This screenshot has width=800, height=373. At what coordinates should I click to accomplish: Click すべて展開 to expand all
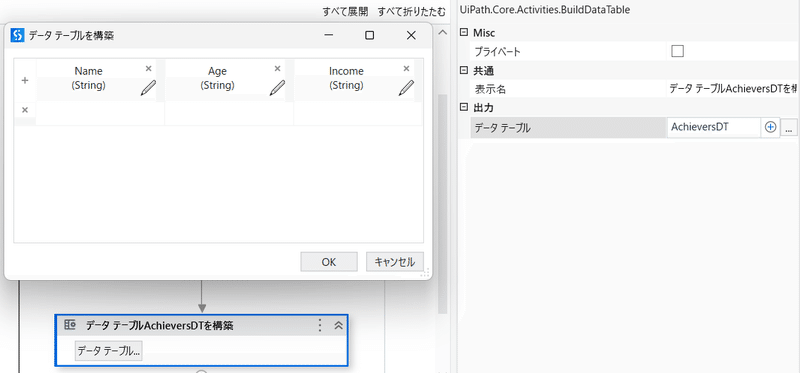tap(345, 11)
